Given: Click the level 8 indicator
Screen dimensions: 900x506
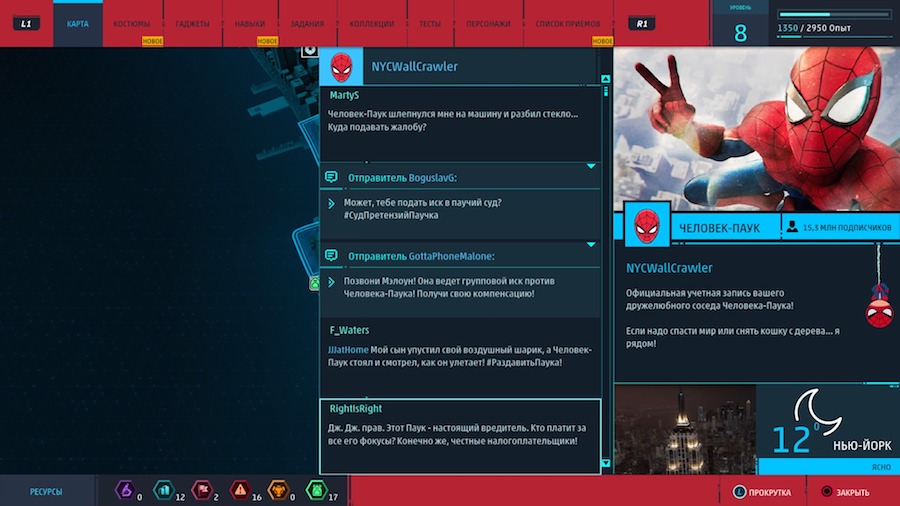Looking at the screenshot, I should 740,33.
